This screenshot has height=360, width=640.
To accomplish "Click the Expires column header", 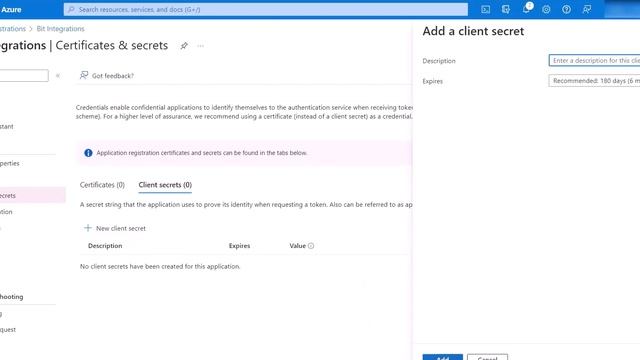I will [x=239, y=246].
